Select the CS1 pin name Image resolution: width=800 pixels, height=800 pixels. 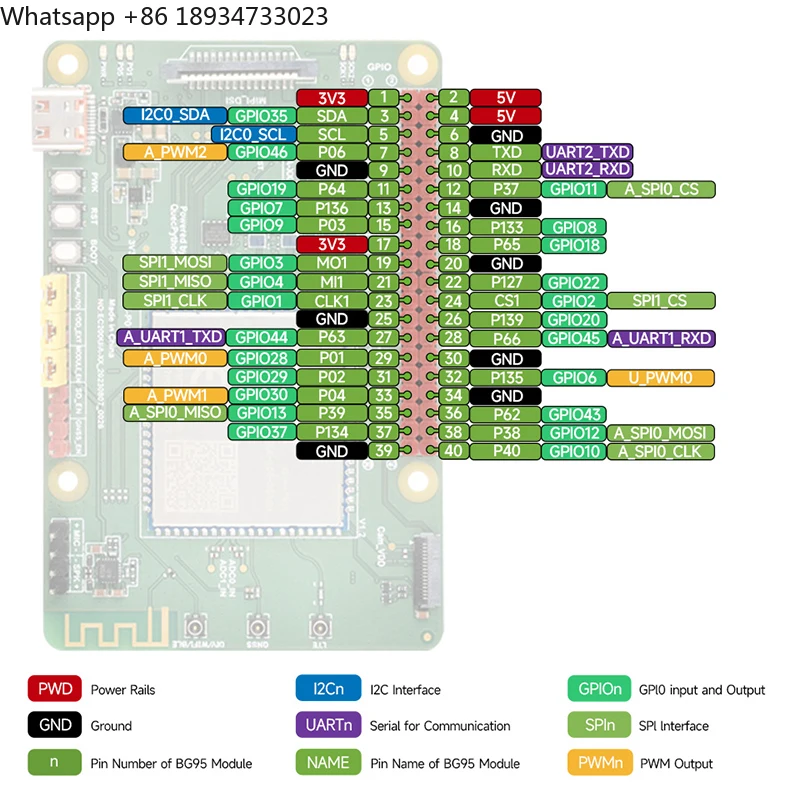click(506, 301)
